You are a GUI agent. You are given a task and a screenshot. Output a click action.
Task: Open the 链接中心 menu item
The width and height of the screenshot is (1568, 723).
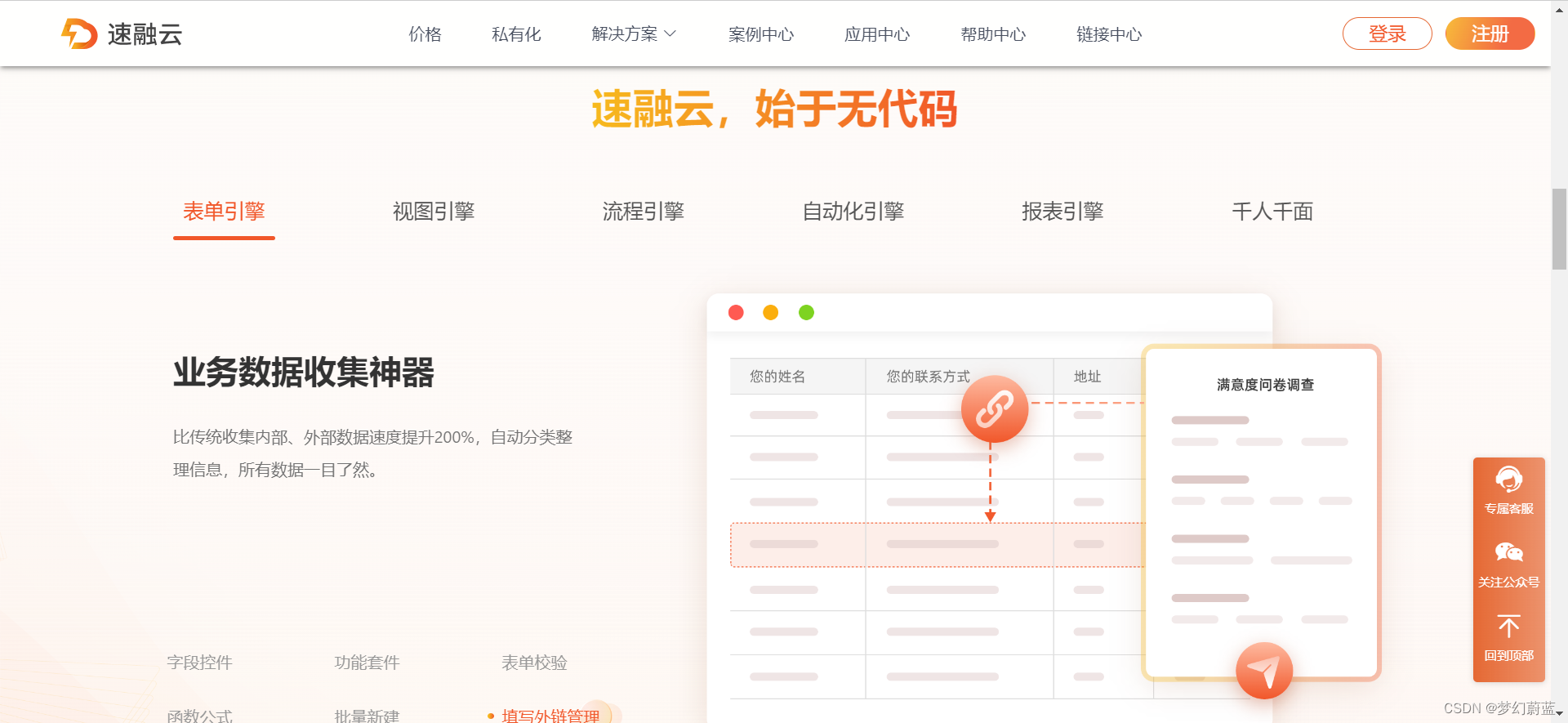point(1109,33)
